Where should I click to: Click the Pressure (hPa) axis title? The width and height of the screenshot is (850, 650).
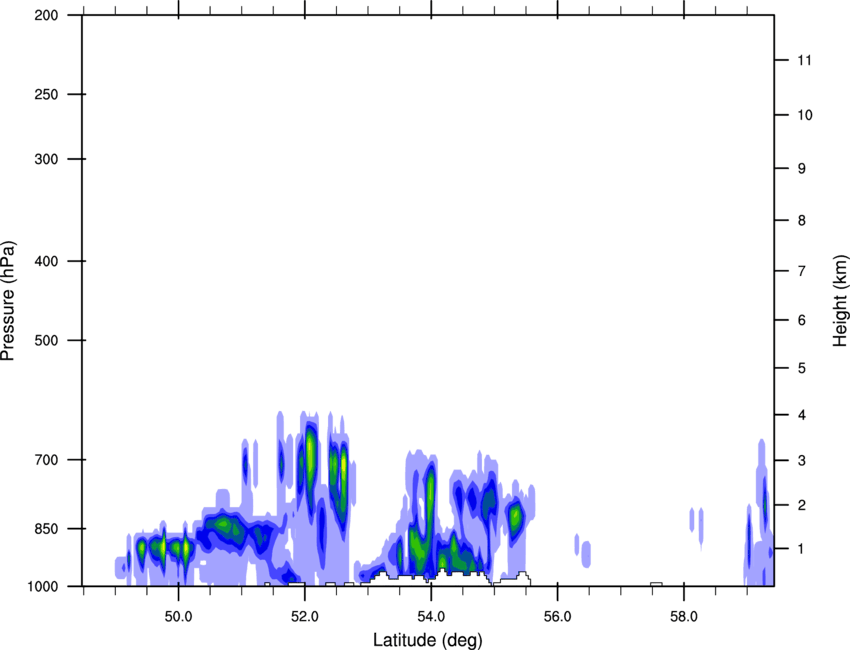(x=8, y=301)
